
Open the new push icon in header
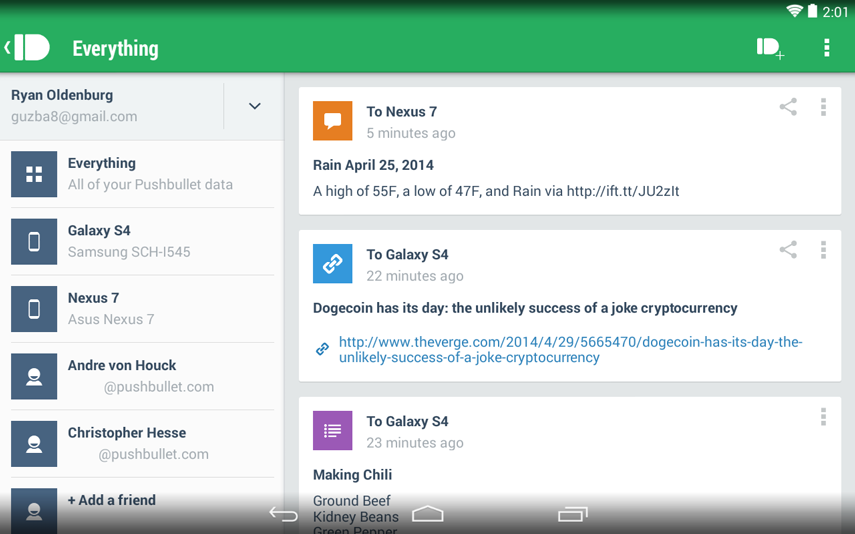(x=770, y=48)
